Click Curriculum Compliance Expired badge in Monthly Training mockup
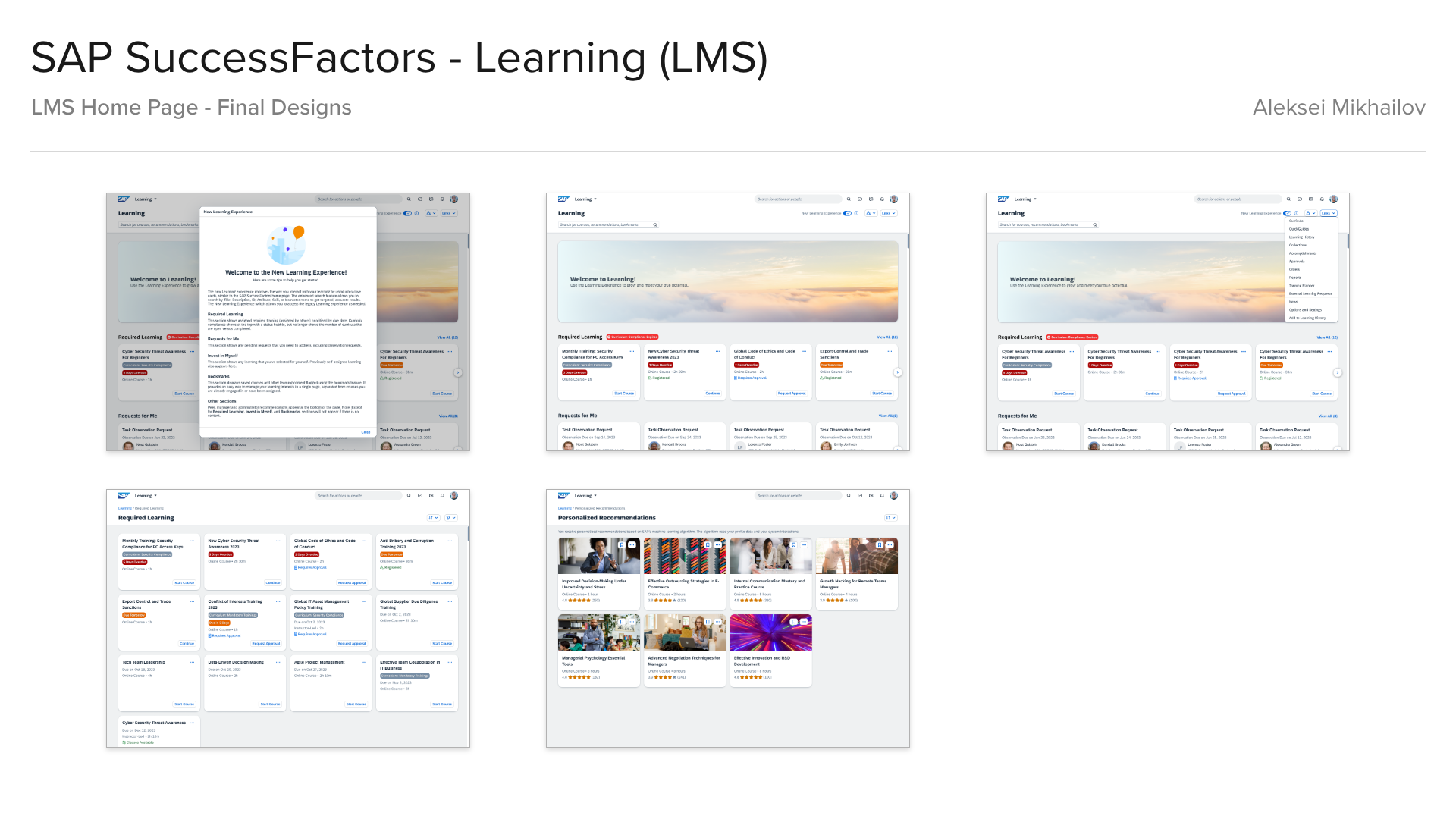 (632, 337)
